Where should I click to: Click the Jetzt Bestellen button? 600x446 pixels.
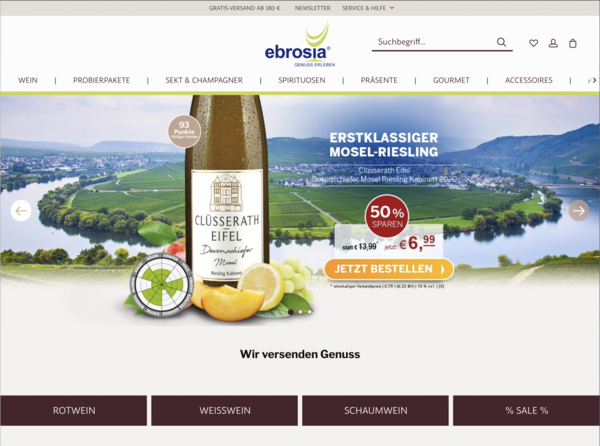coord(389,269)
